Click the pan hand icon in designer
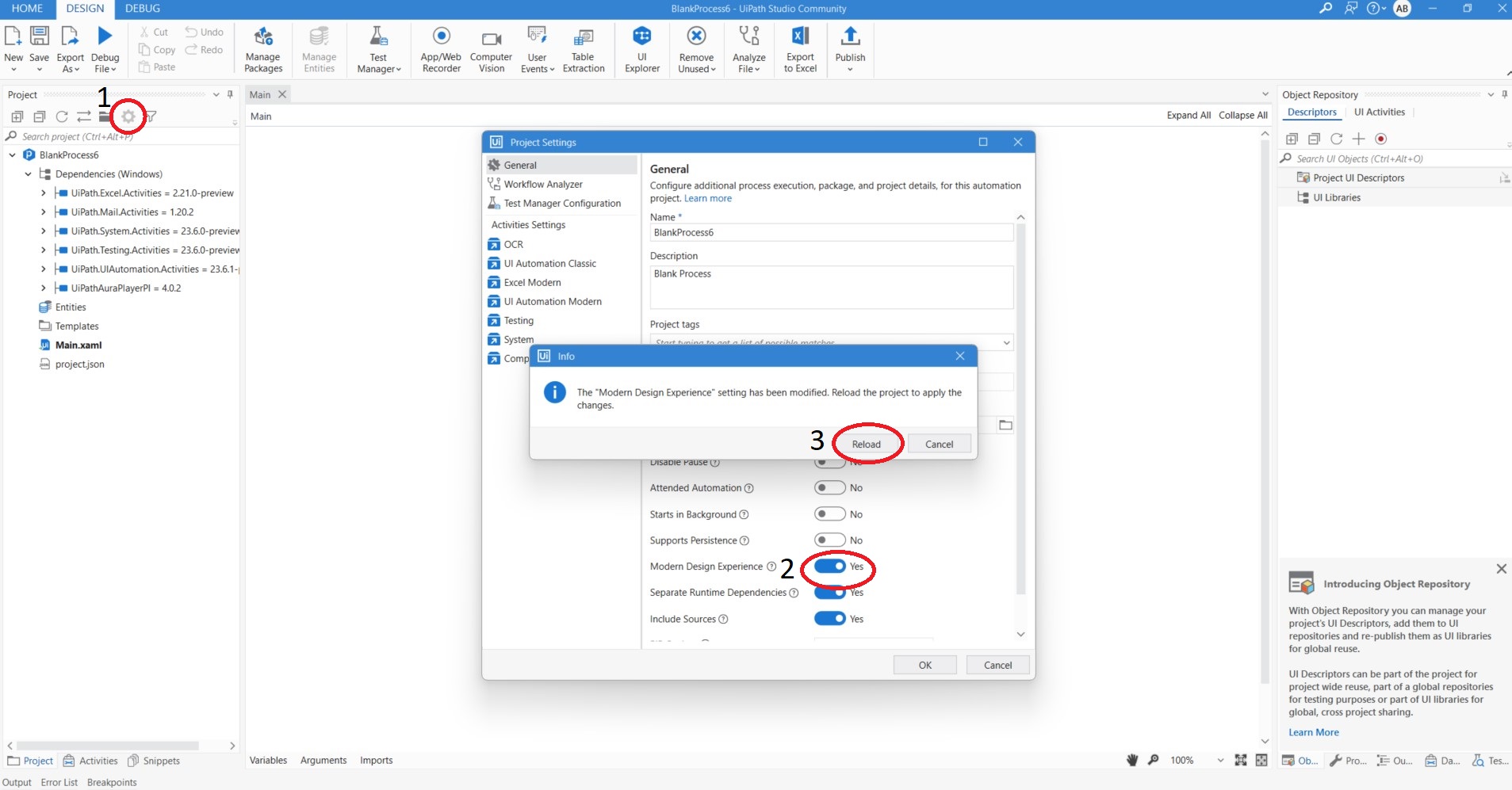 tap(1132, 760)
